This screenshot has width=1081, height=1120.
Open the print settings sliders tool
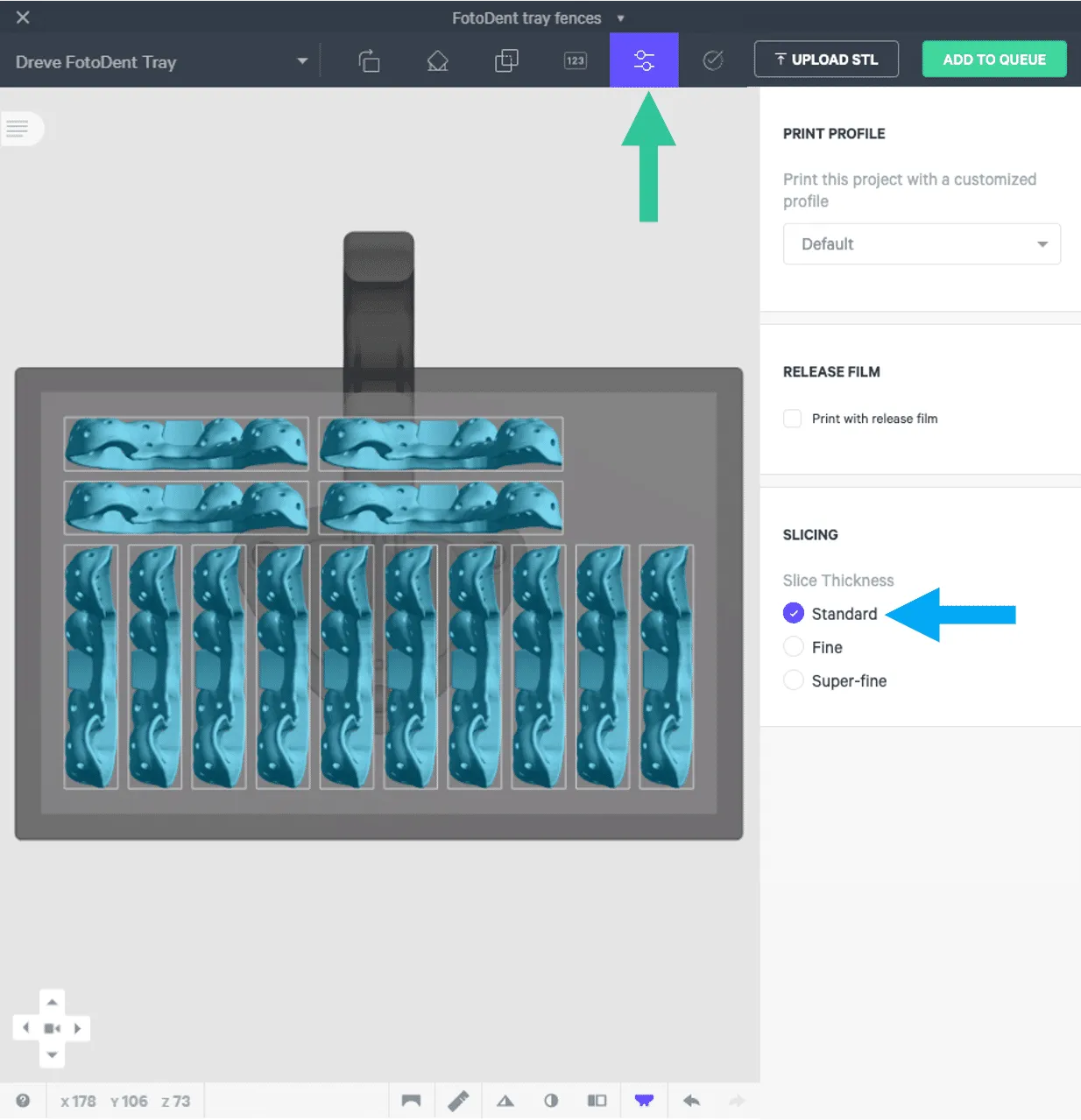pos(644,60)
